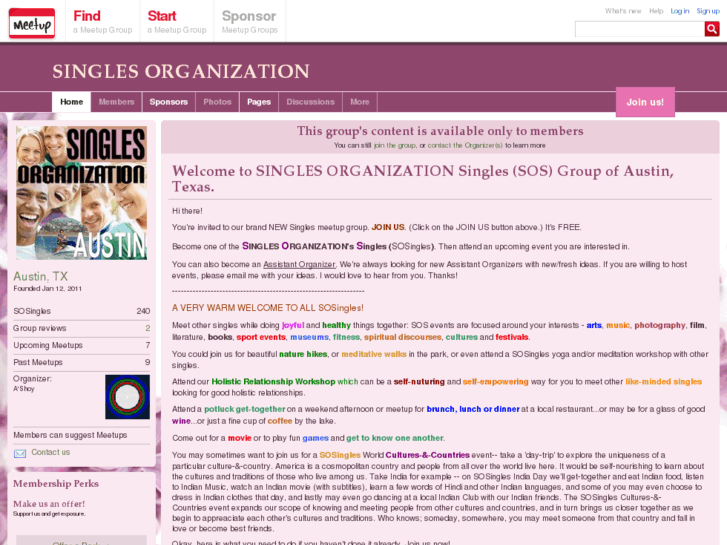Click the 'Hi there!' greeting text
This screenshot has width=727, height=545.
tap(187, 211)
